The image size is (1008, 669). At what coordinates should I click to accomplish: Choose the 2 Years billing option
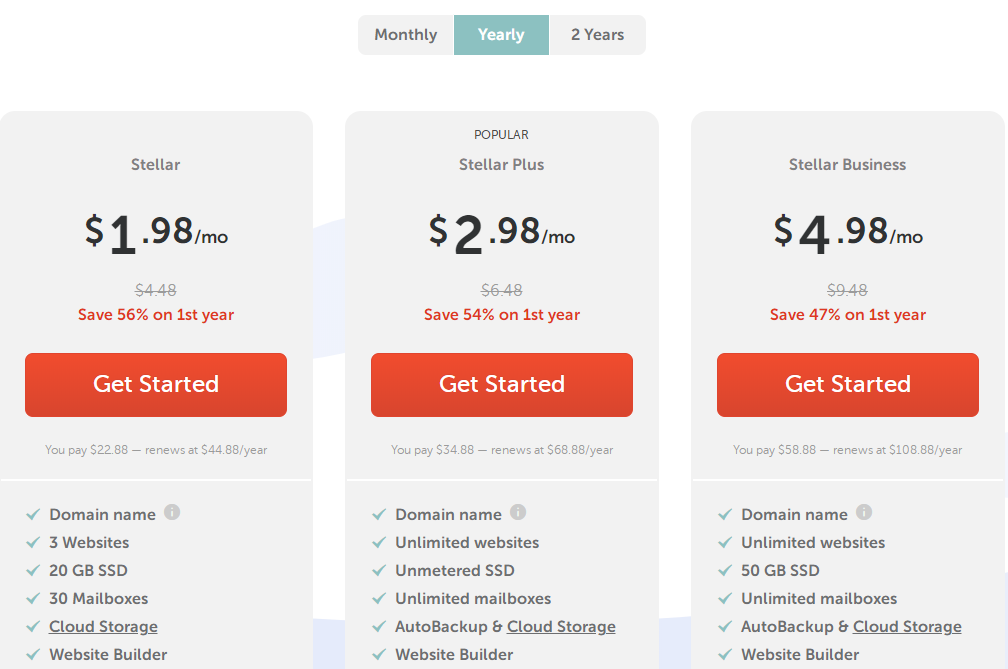pos(597,35)
